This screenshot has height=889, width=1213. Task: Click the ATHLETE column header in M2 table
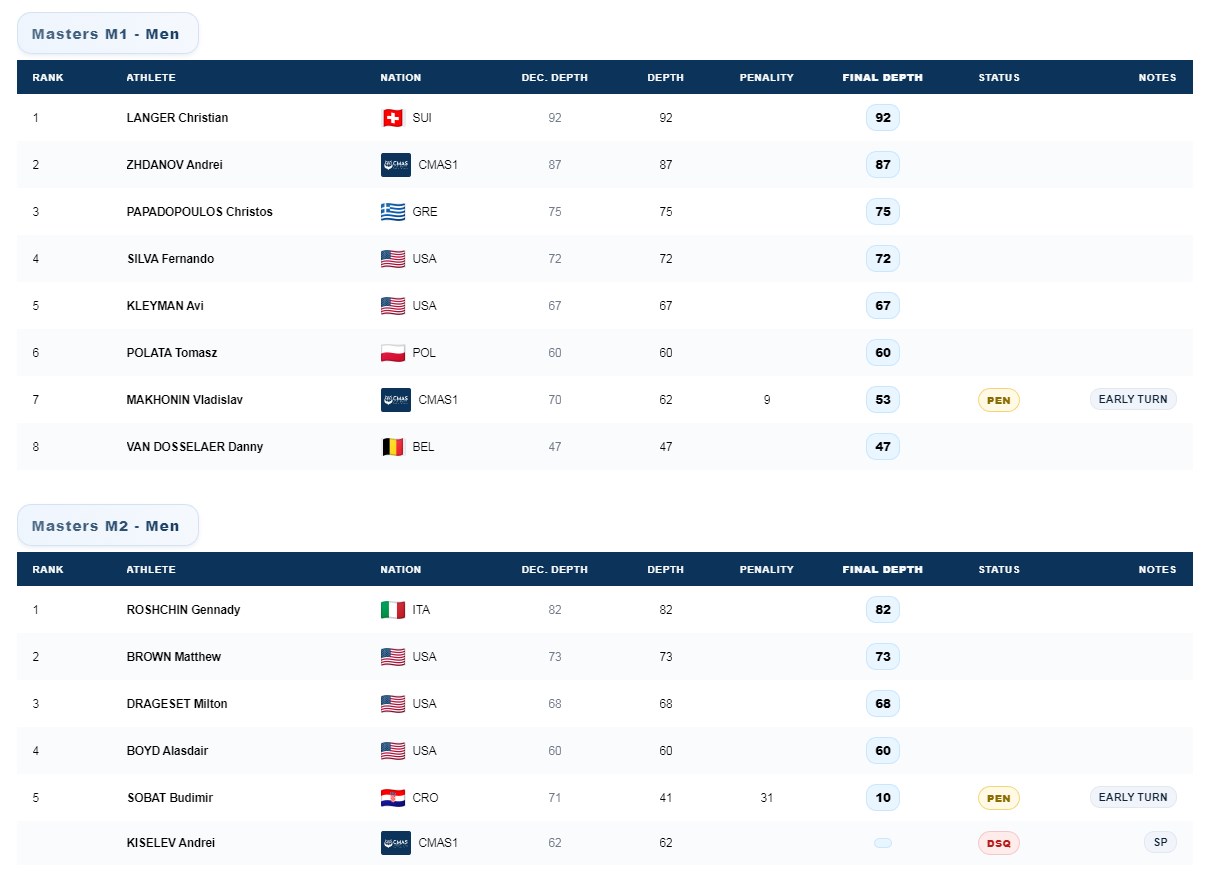pyautogui.click(x=151, y=570)
